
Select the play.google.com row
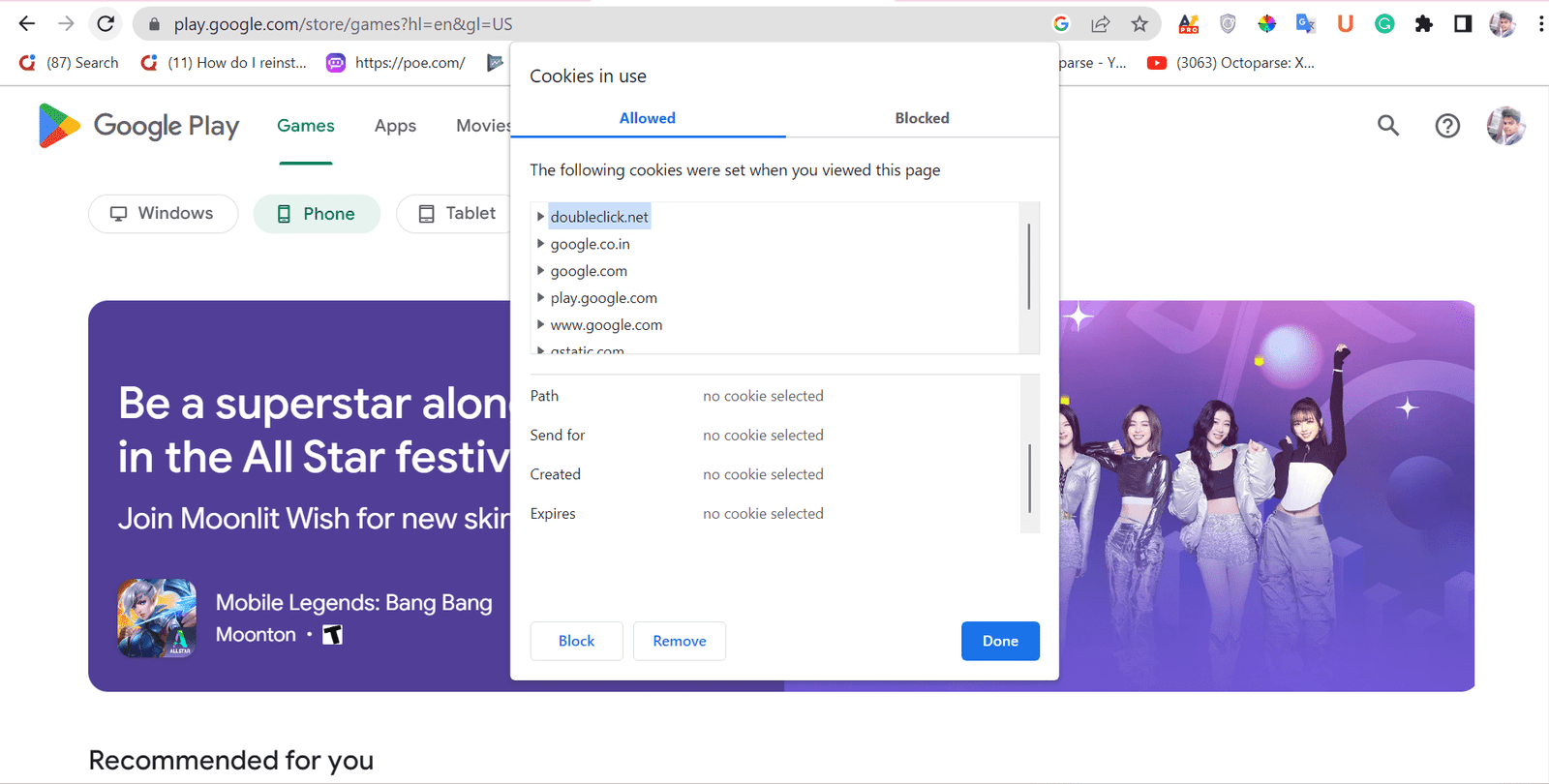coord(604,298)
